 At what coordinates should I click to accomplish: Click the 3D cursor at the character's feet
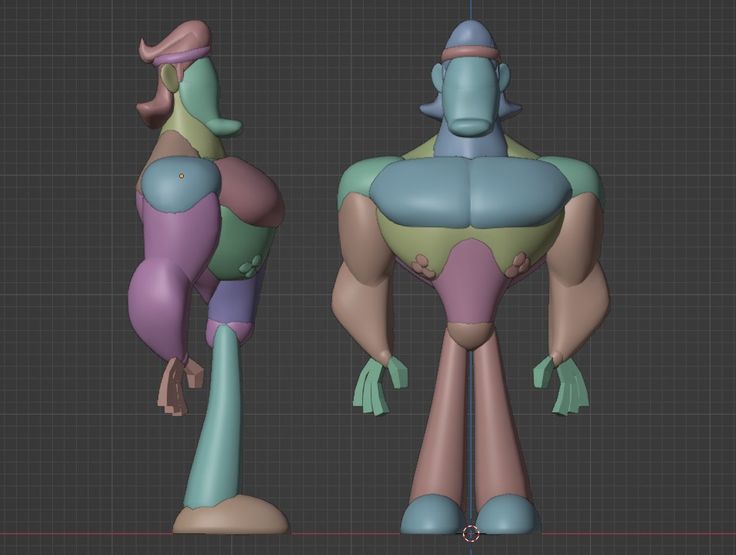470,532
